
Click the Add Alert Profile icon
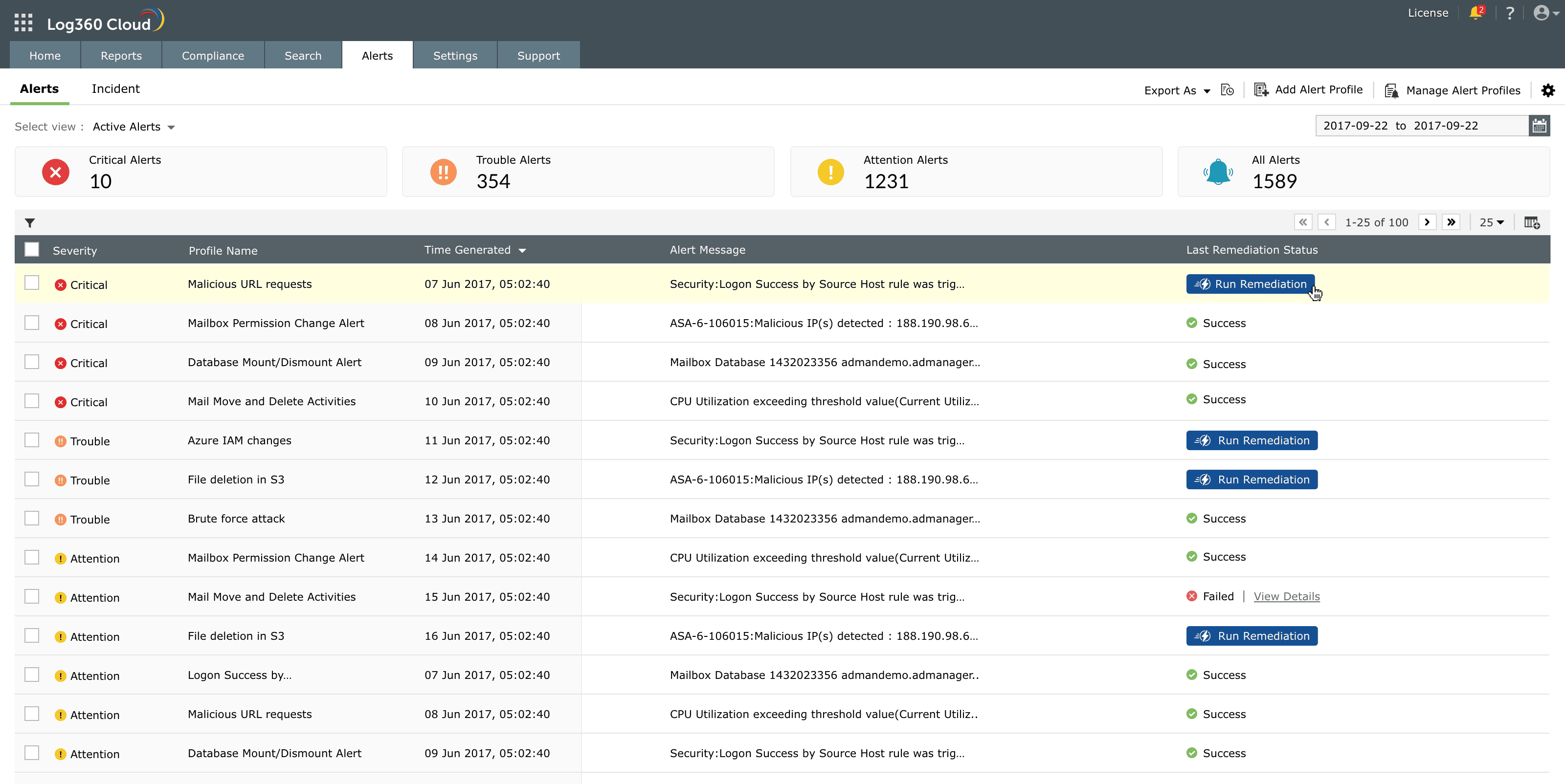click(x=1261, y=90)
